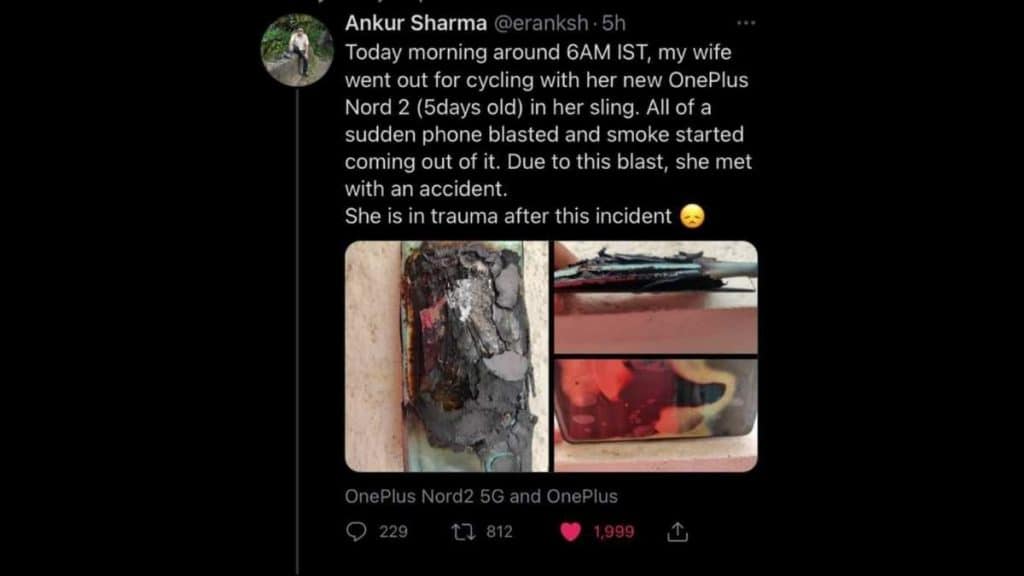Click the retweet arrows icon
This screenshot has width=1024, height=576.
click(x=463, y=532)
